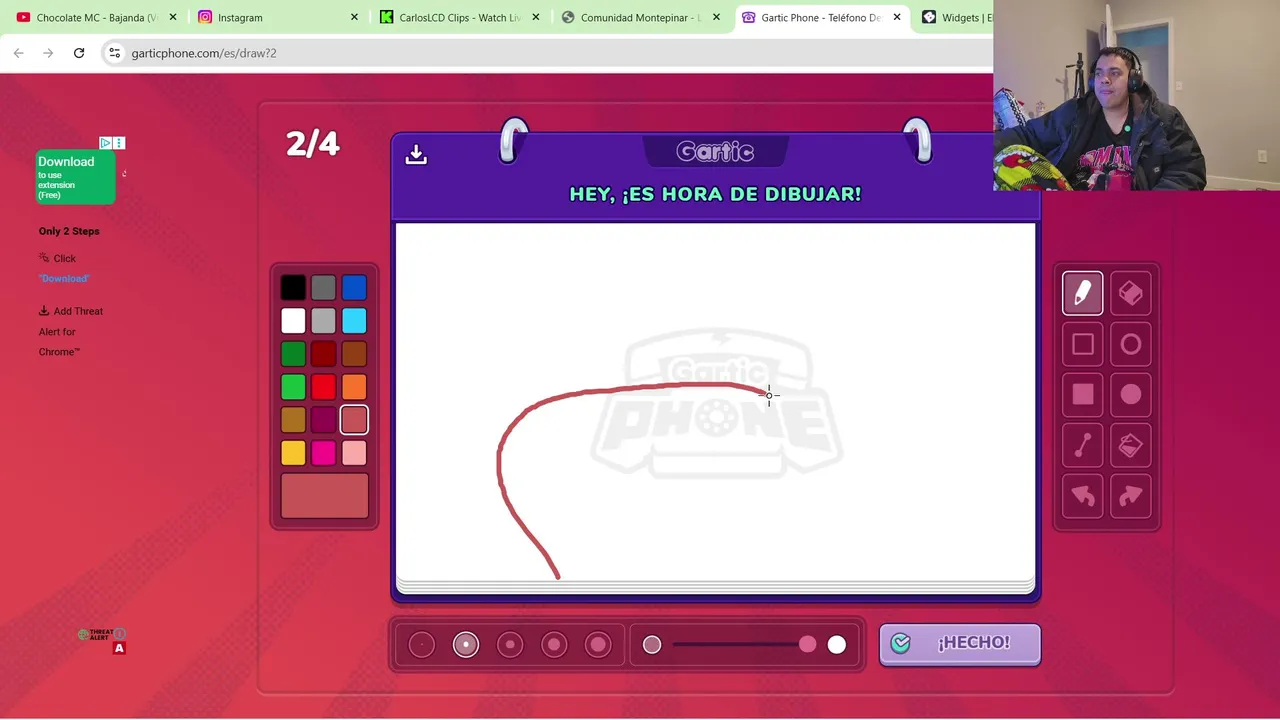Select the filled rectangle shape tool
Viewport: 1280px width, 720px height.
point(1083,394)
